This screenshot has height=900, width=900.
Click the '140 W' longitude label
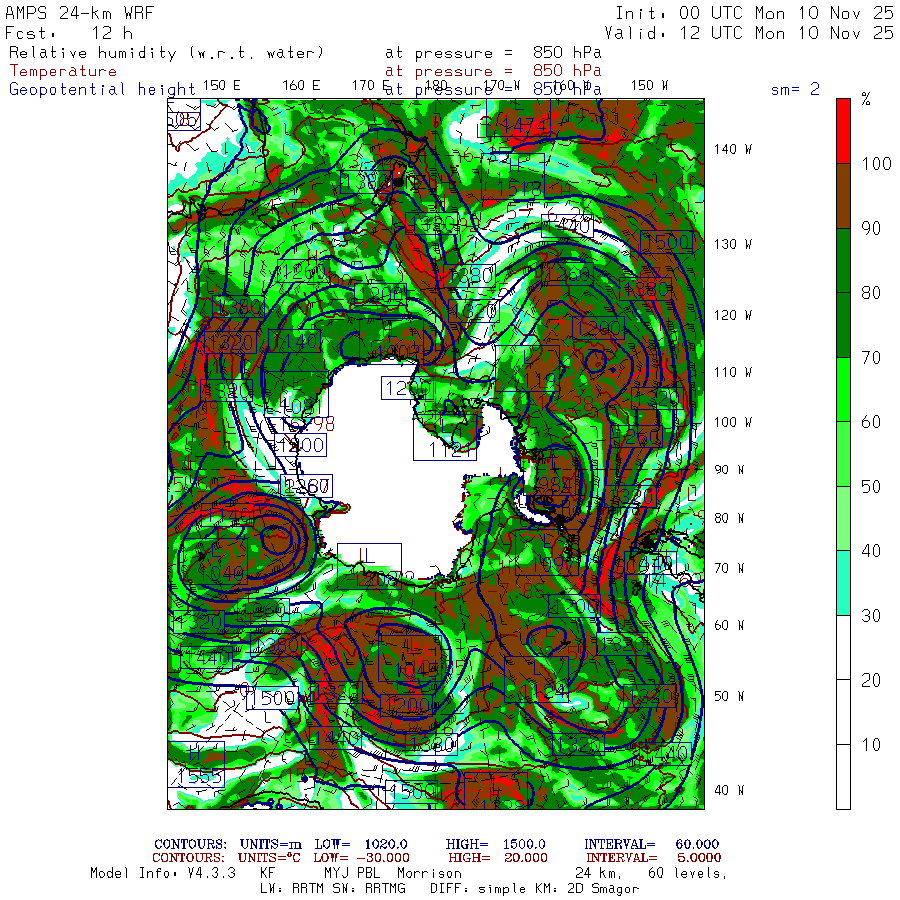point(733,149)
